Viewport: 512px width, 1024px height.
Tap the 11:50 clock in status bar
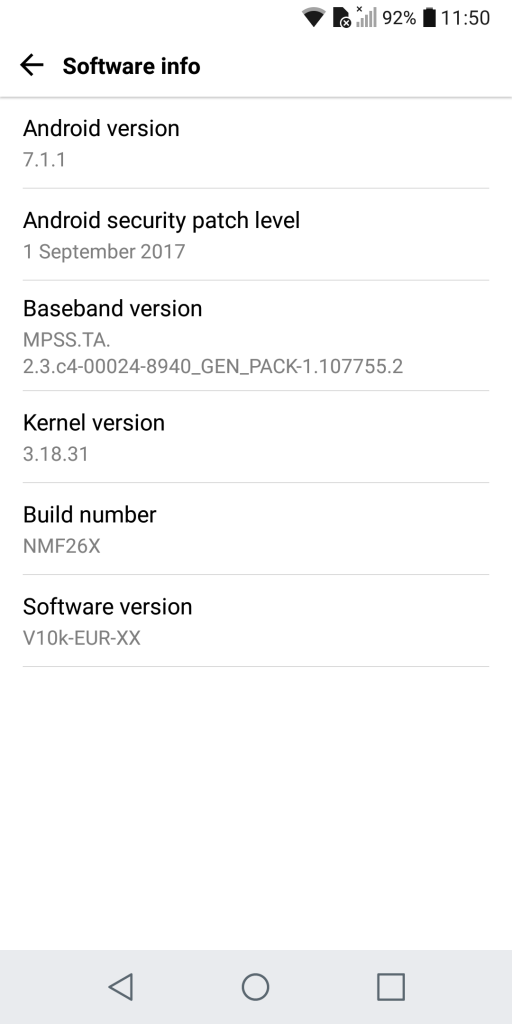coord(465,18)
